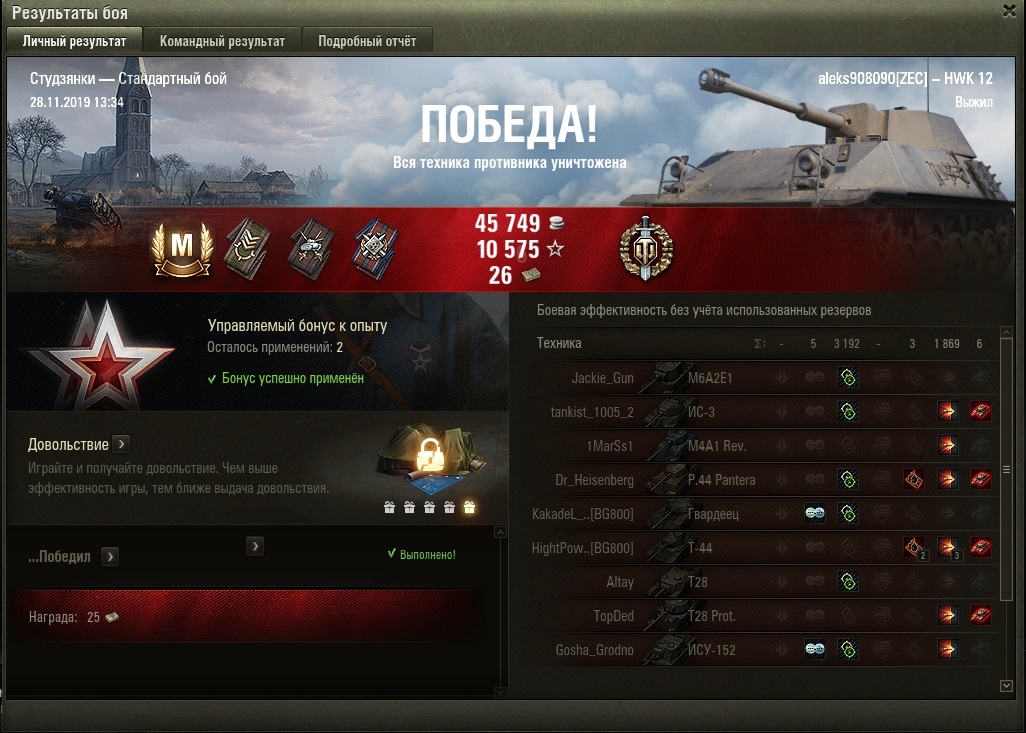Image resolution: width=1026 pixels, height=733 pixels.
Task: Click the critical hit icon for Dr_Heisenberg
Action: 913,480
